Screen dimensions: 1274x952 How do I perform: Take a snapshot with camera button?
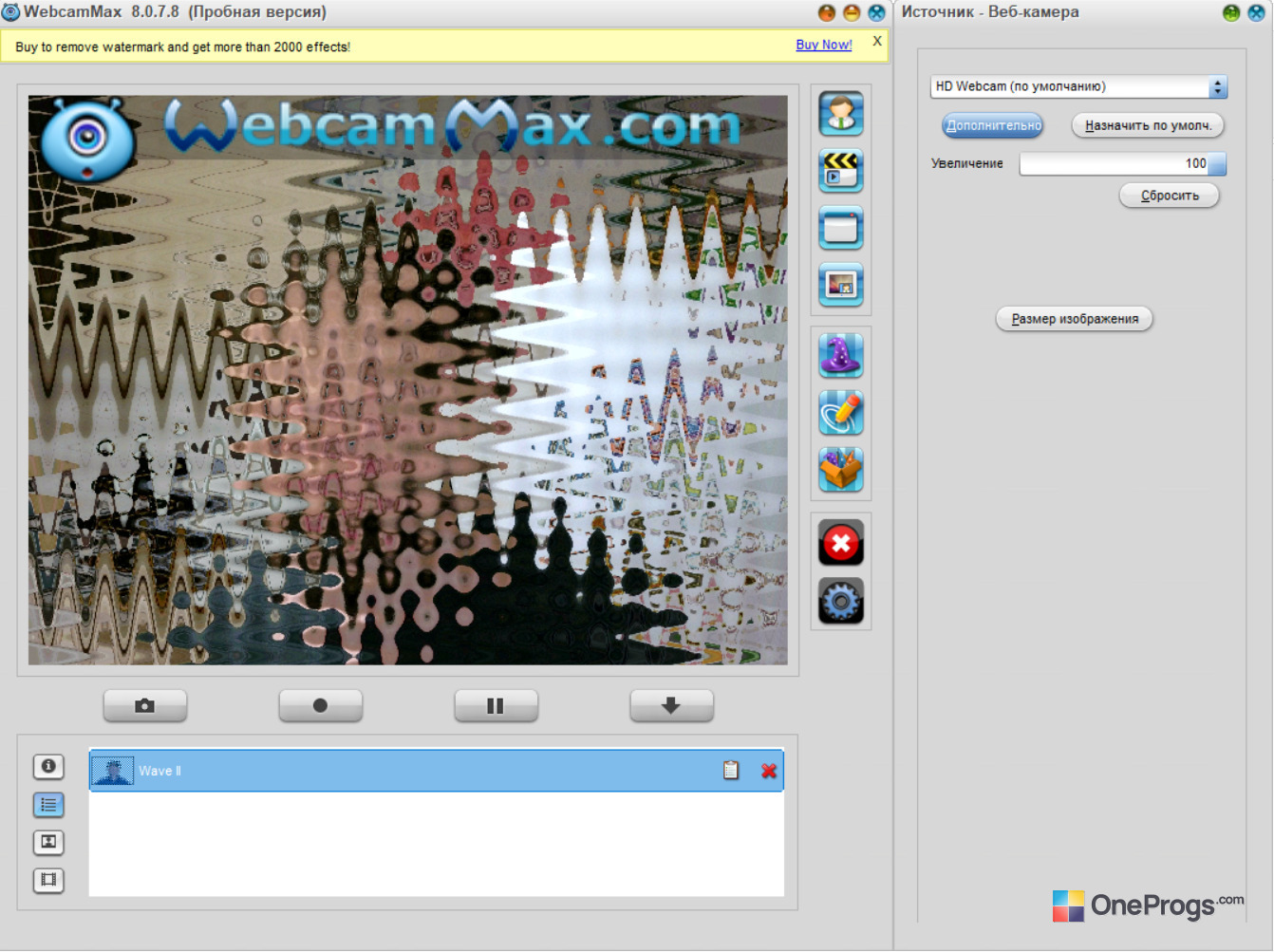(145, 706)
